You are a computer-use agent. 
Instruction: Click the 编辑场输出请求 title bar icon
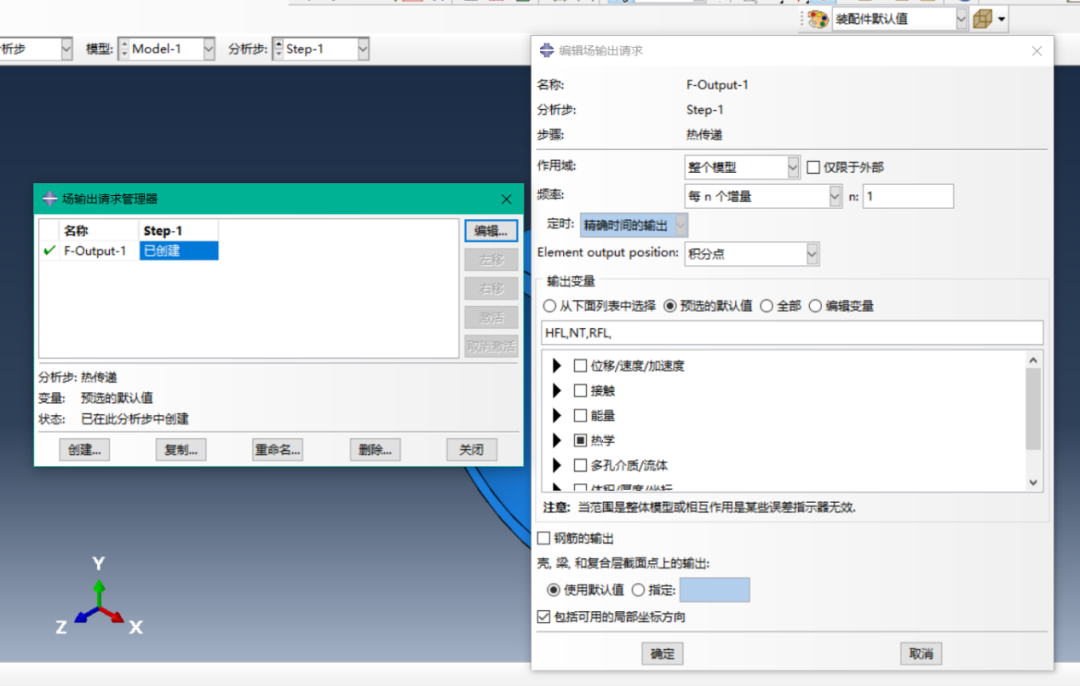click(546, 50)
